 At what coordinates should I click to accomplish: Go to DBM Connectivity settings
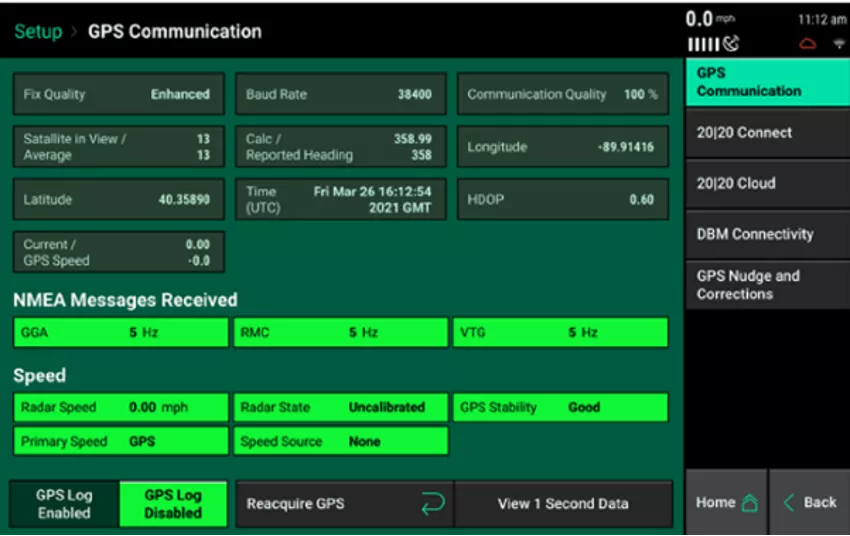click(766, 235)
